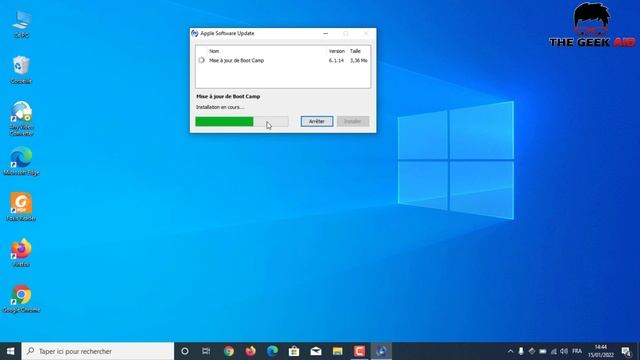Select the Mise à jour de Boot Camp row text
Viewport: 640px width, 360px height.
[236, 60]
